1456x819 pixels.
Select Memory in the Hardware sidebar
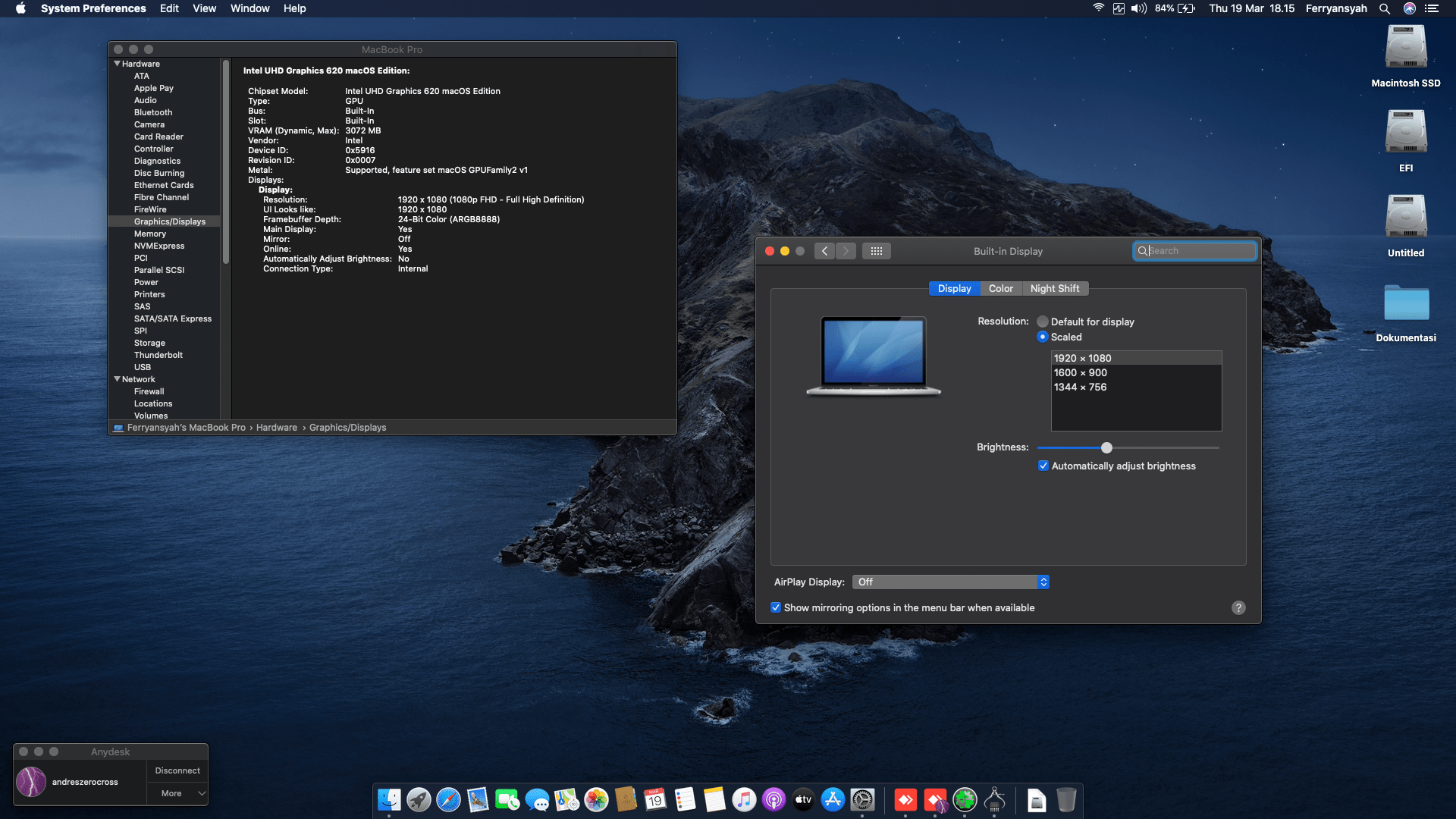150,234
